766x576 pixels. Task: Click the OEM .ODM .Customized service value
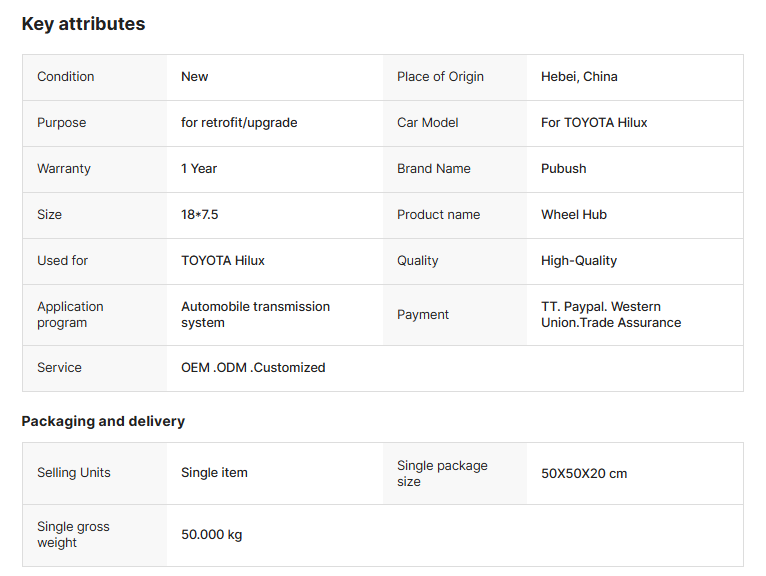pos(253,368)
